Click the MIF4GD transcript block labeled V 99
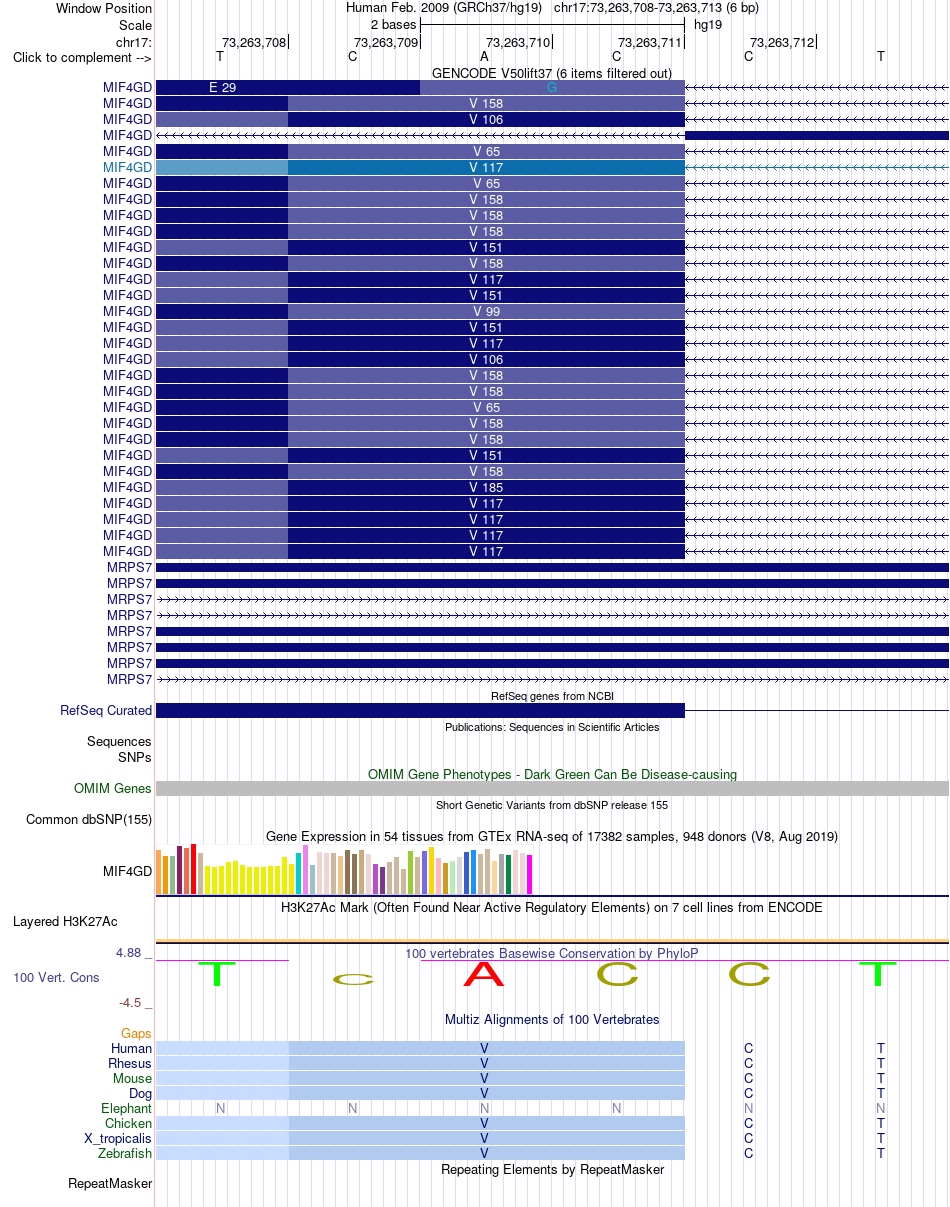 tap(486, 311)
